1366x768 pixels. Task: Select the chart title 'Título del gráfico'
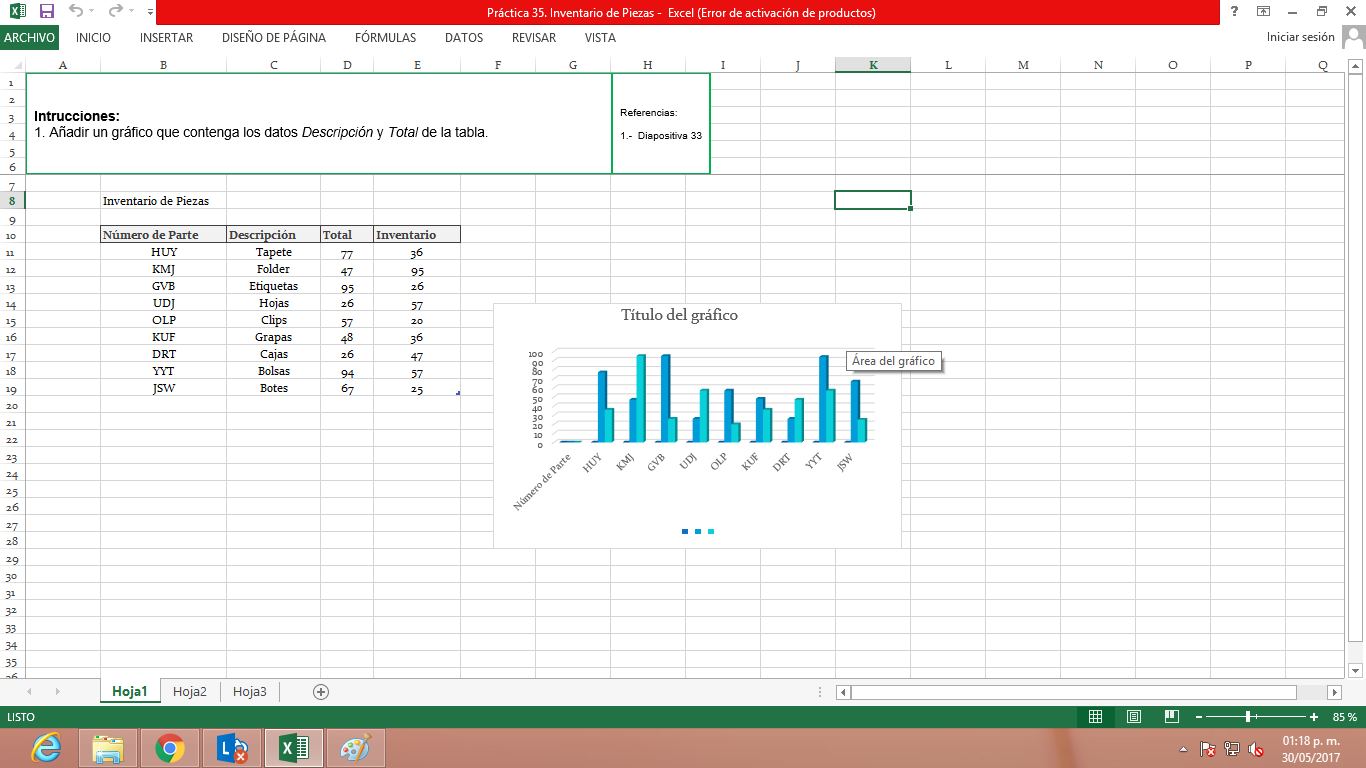pos(680,315)
